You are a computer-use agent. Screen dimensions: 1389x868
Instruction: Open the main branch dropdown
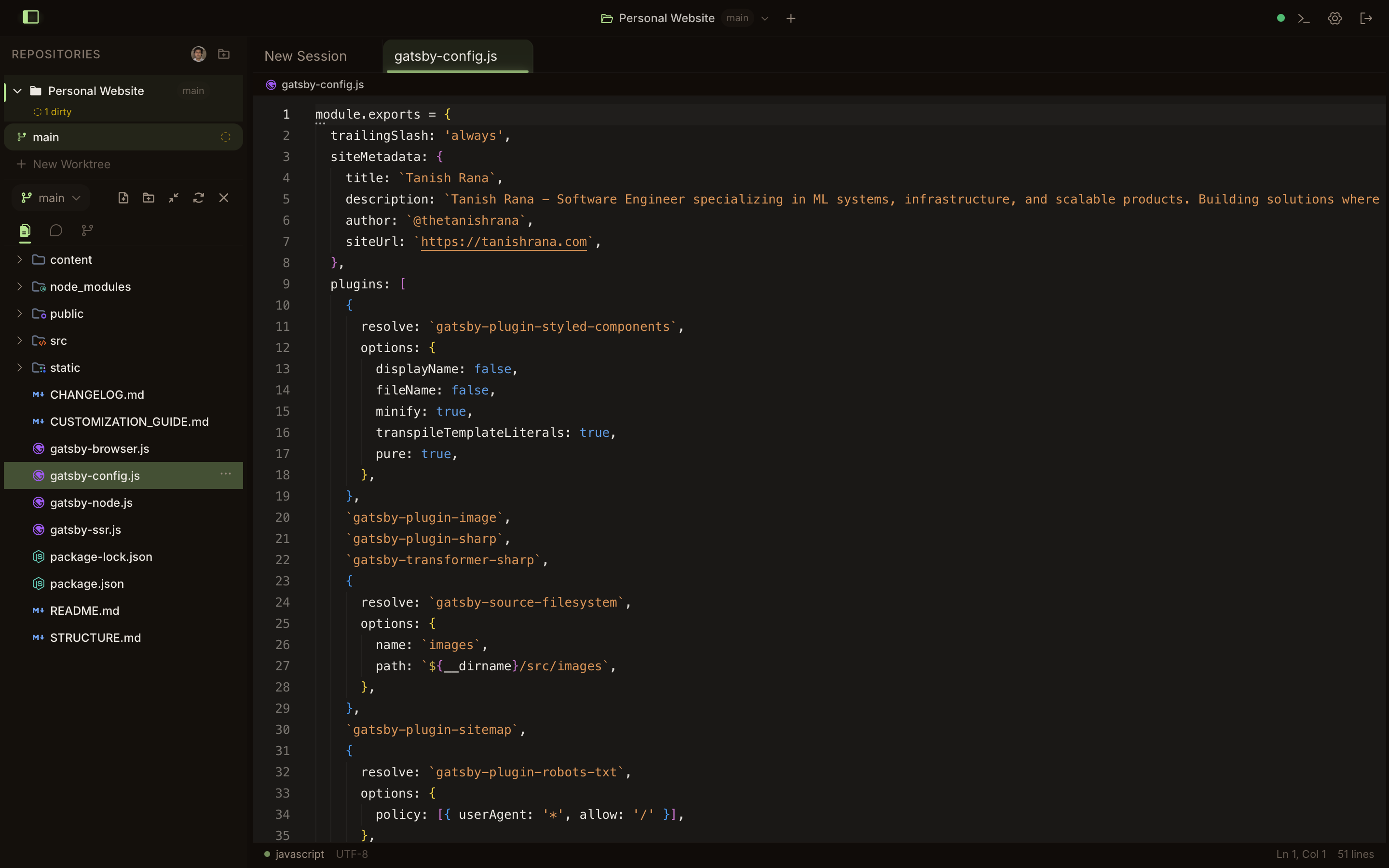coord(51,198)
